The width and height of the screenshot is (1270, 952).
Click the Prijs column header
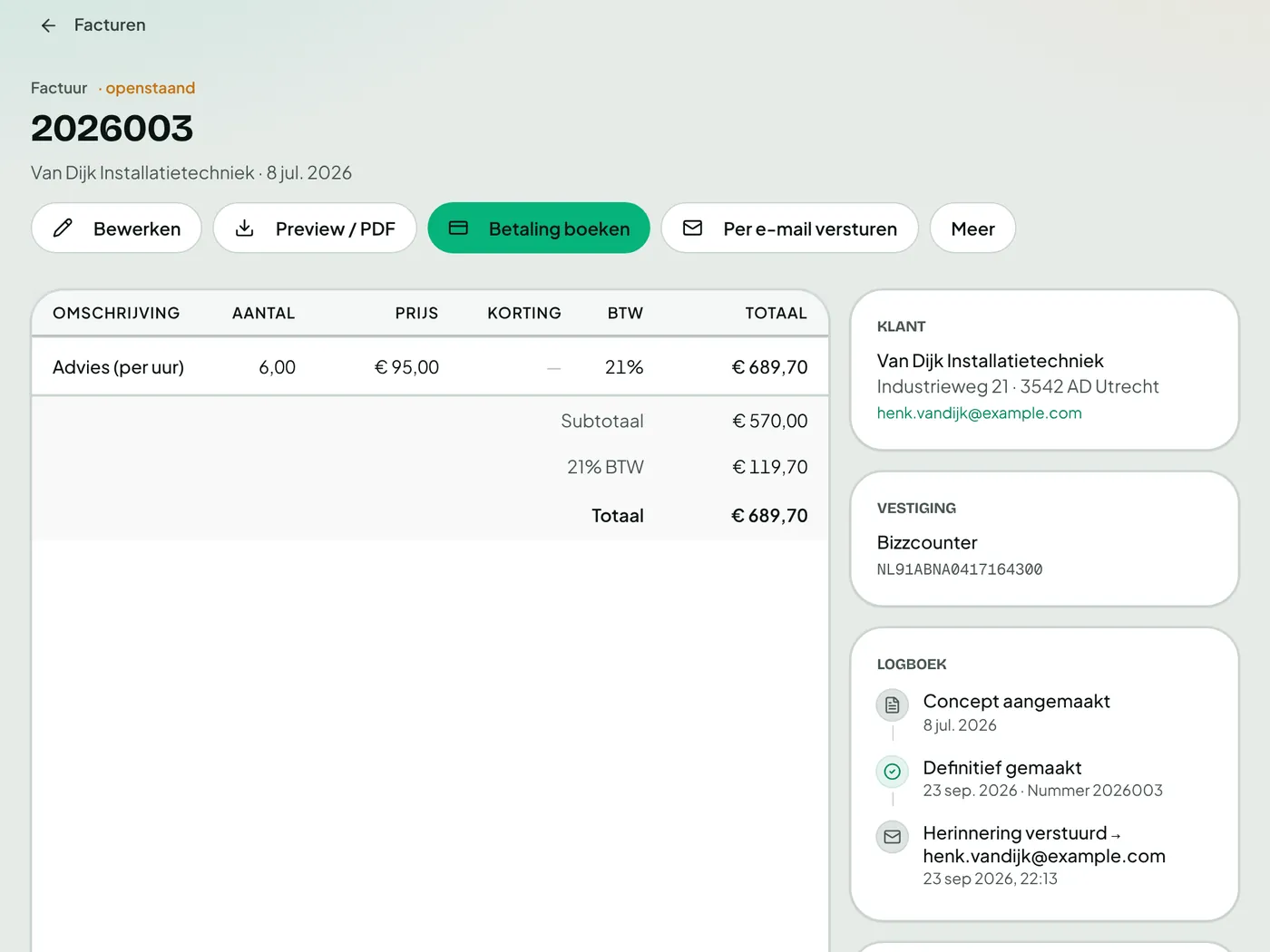point(416,314)
